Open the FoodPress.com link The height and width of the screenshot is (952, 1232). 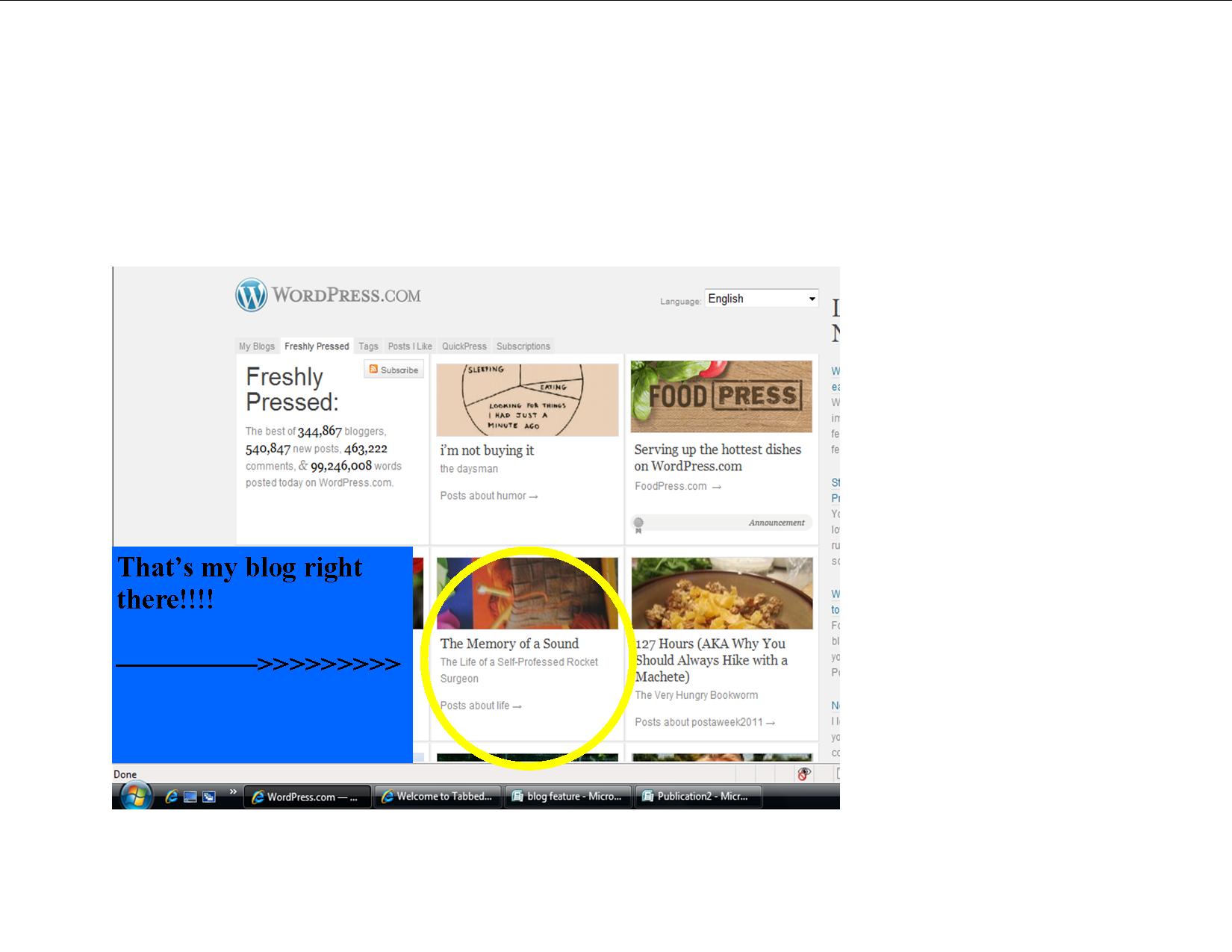click(671, 486)
